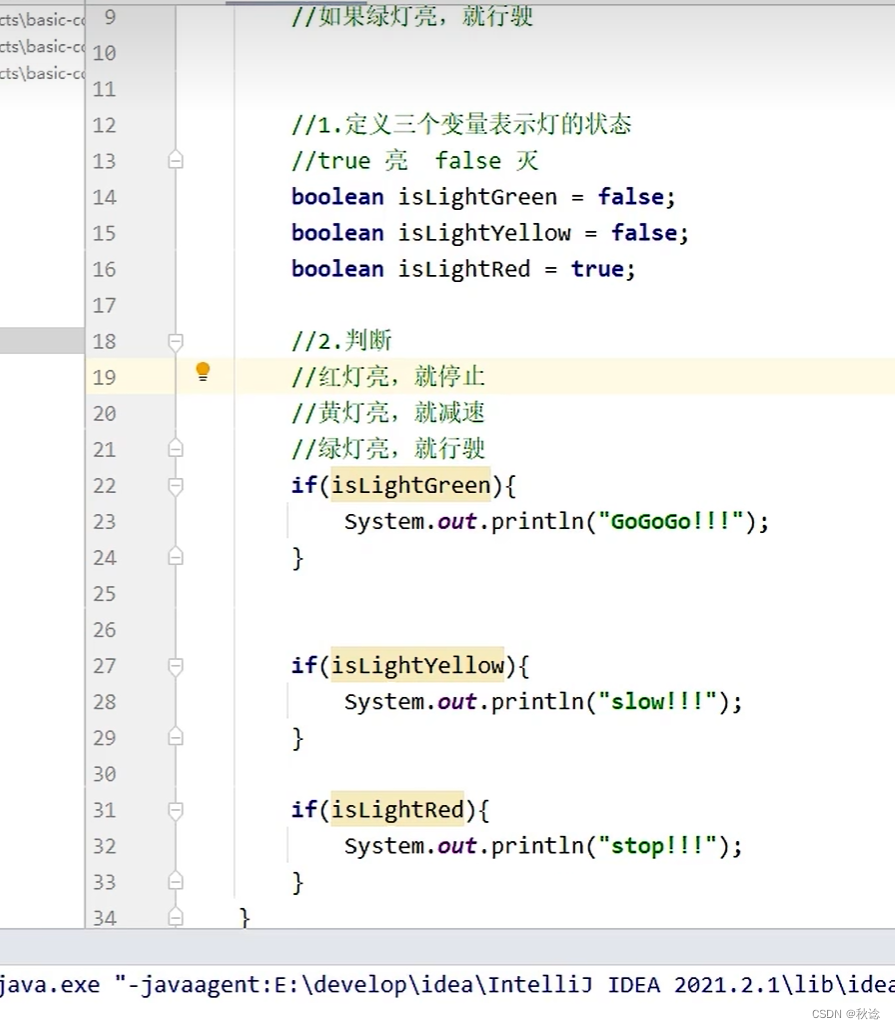Click 'System' on line 32
This screenshot has width=895, height=1029.
tap(385, 847)
